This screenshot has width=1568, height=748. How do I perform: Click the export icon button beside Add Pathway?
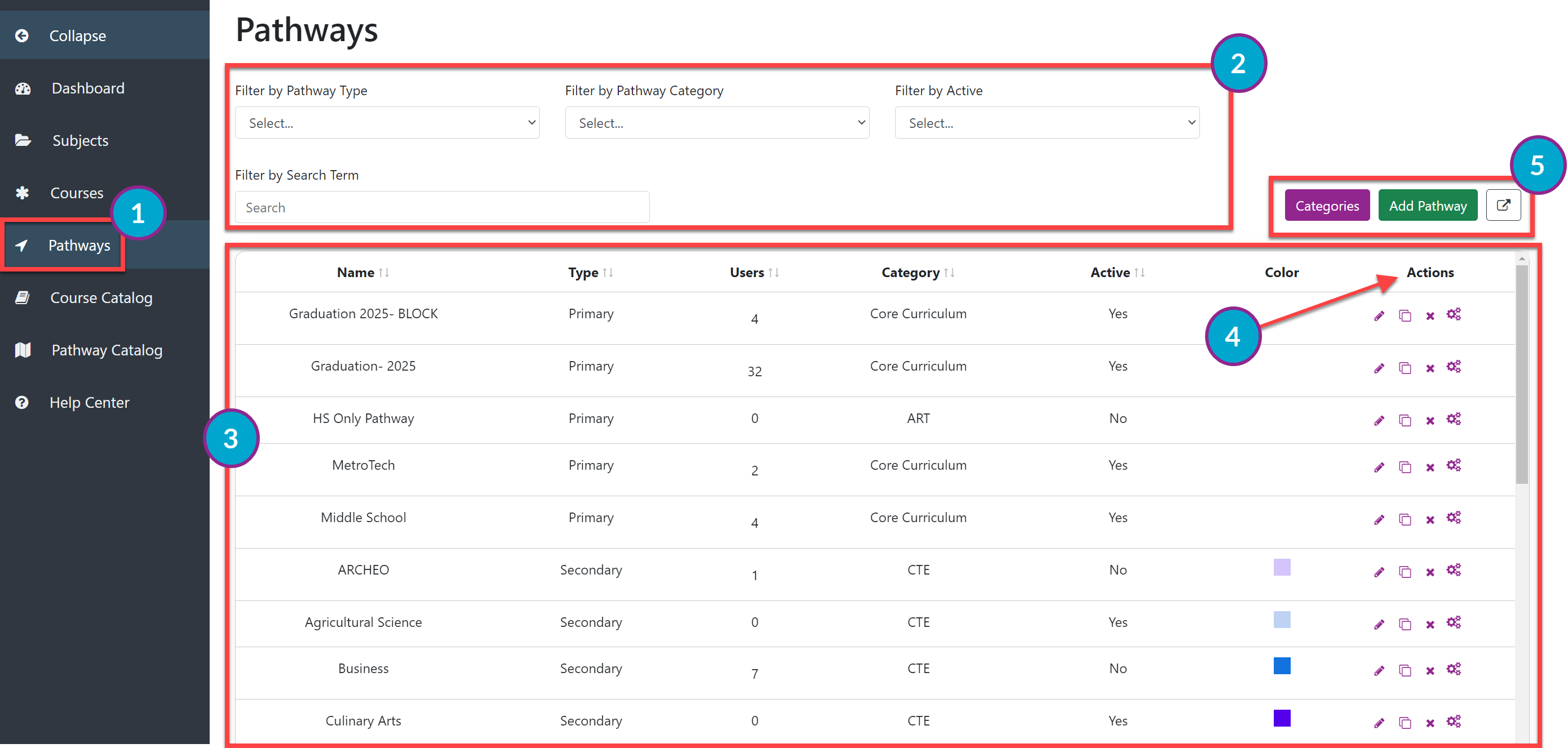coord(1504,205)
